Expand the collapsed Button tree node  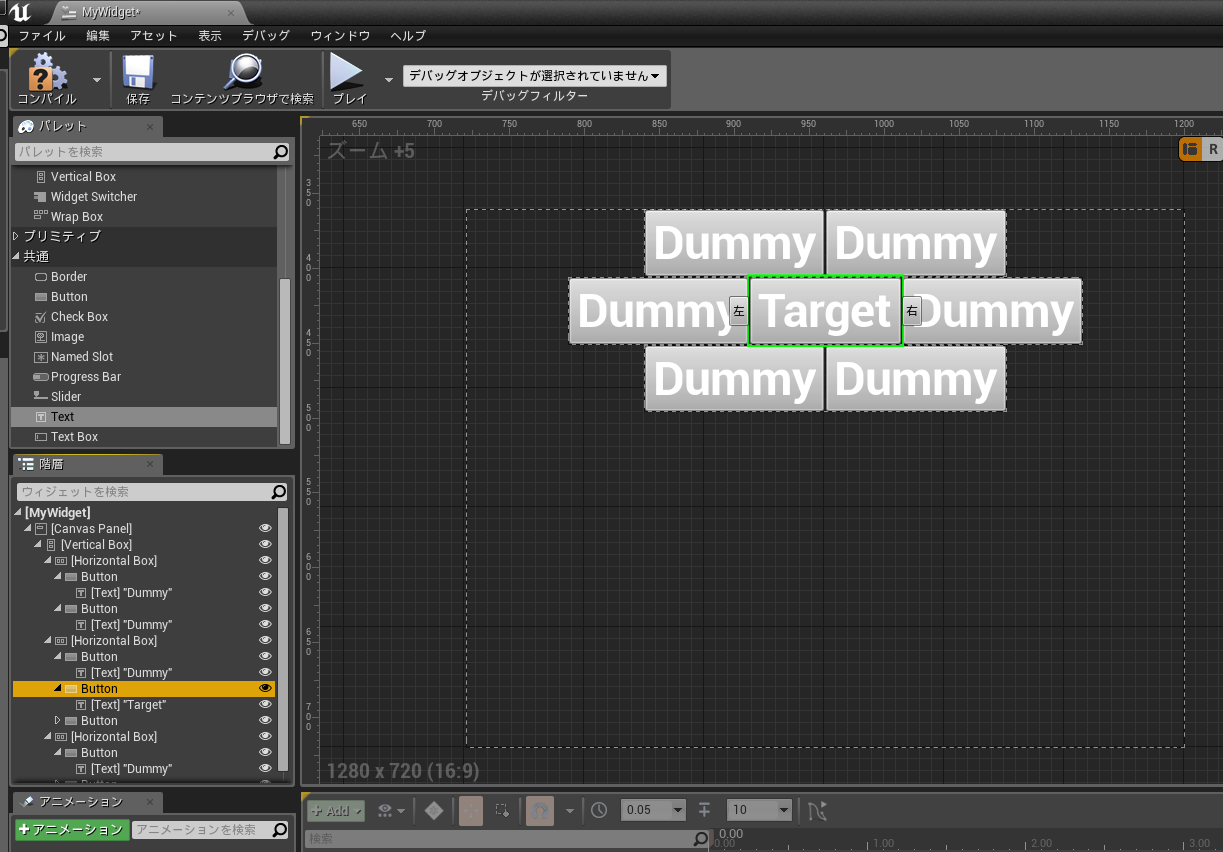pyautogui.click(x=57, y=721)
